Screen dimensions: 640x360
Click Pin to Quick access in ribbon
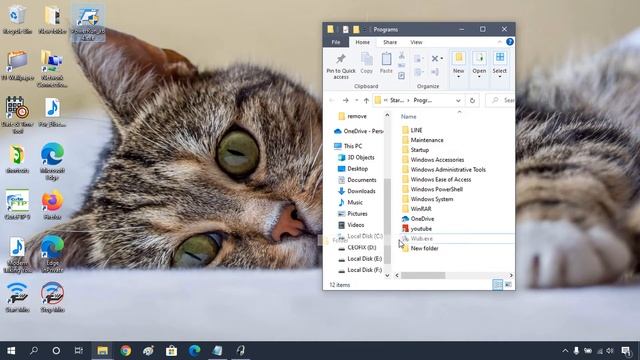(x=341, y=66)
